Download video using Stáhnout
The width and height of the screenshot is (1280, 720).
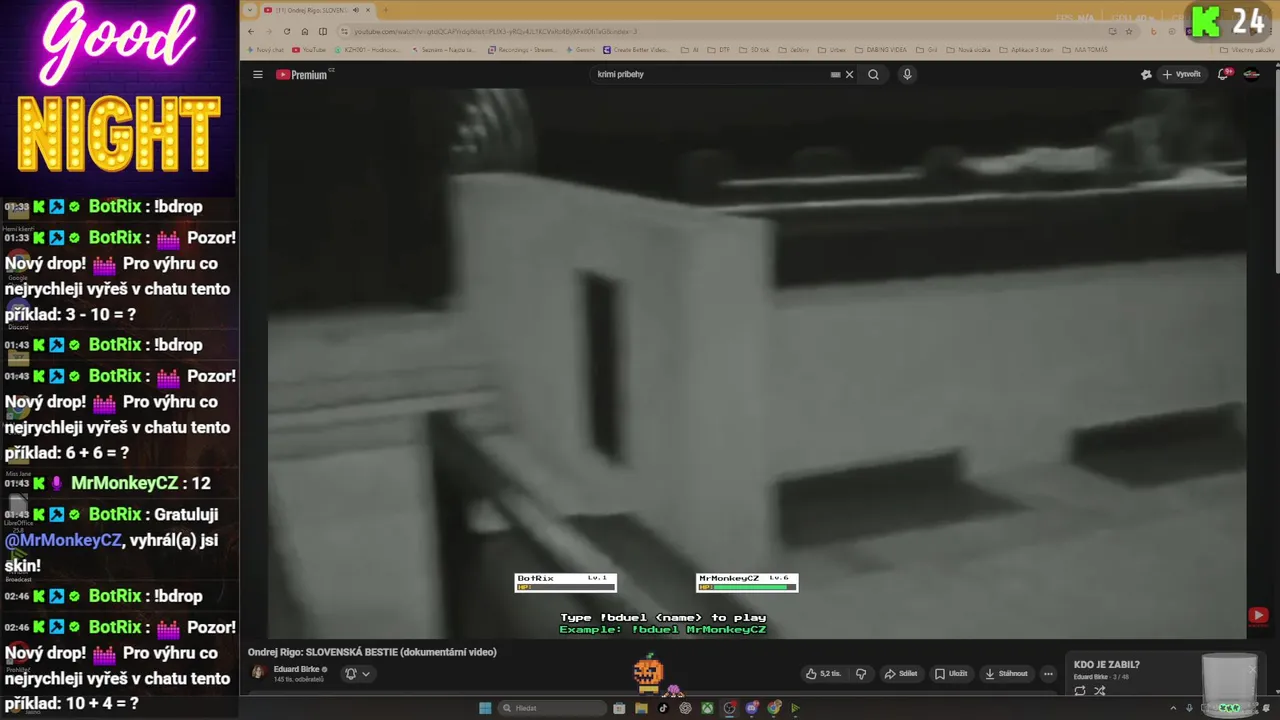click(x=1006, y=673)
